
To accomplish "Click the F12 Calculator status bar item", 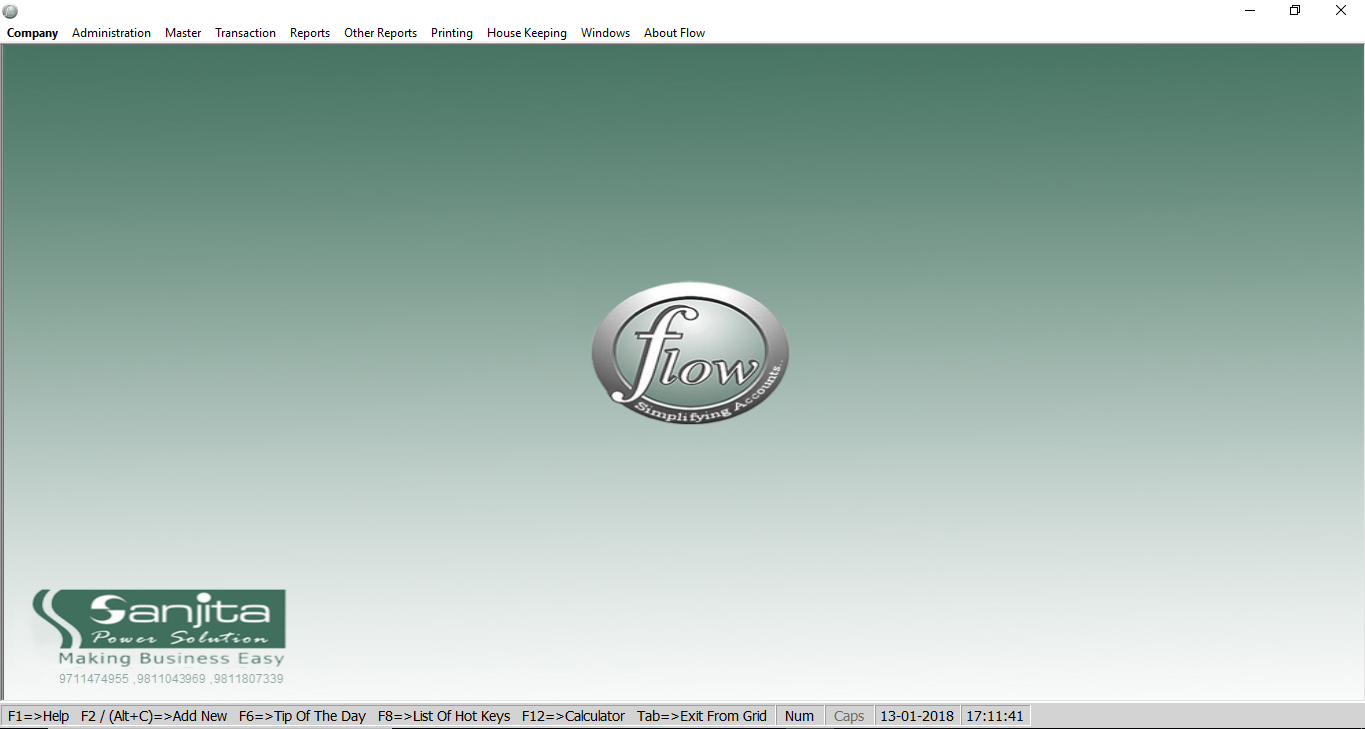I will (x=573, y=716).
